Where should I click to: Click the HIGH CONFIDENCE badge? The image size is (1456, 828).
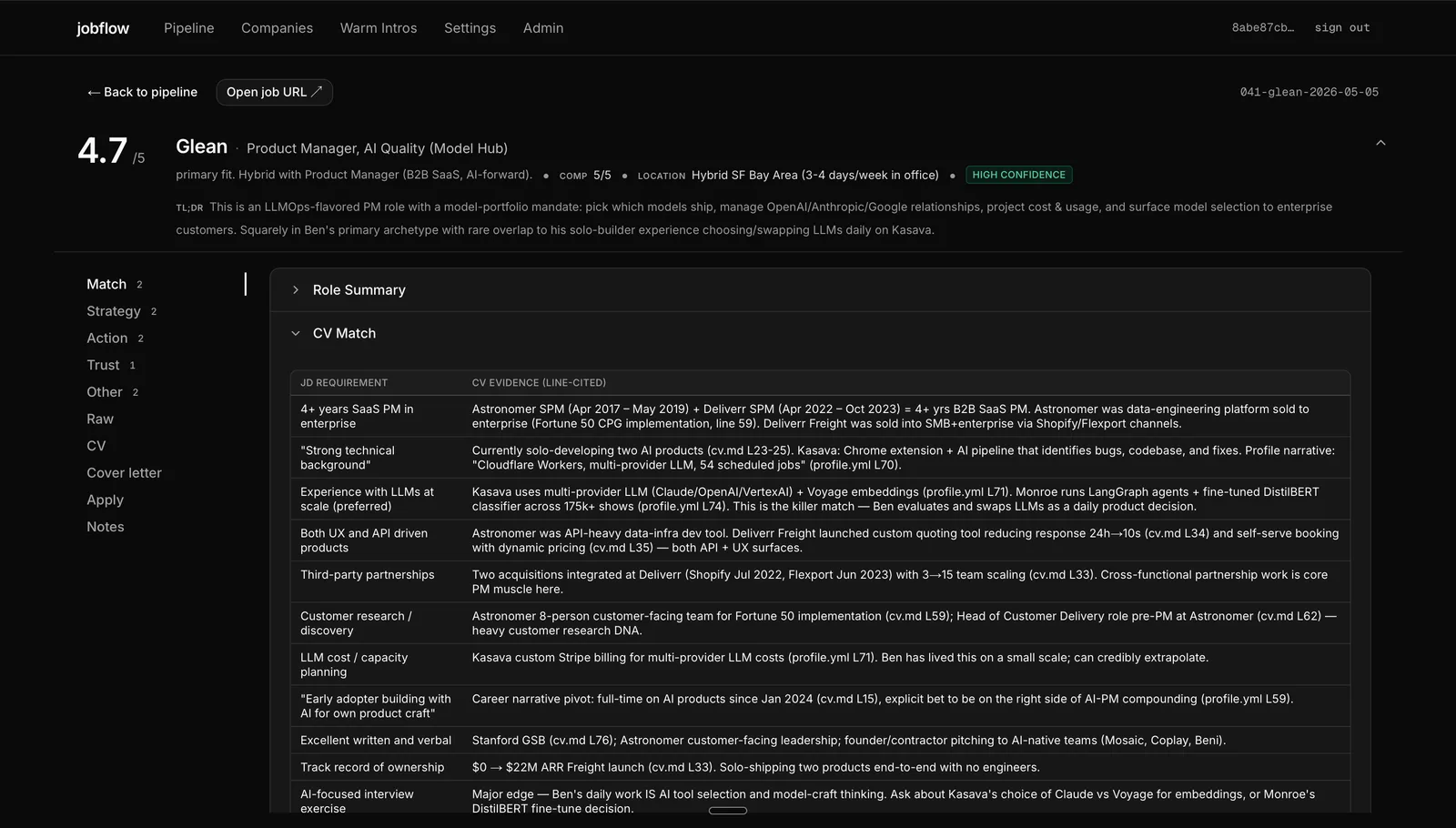coord(1018,175)
